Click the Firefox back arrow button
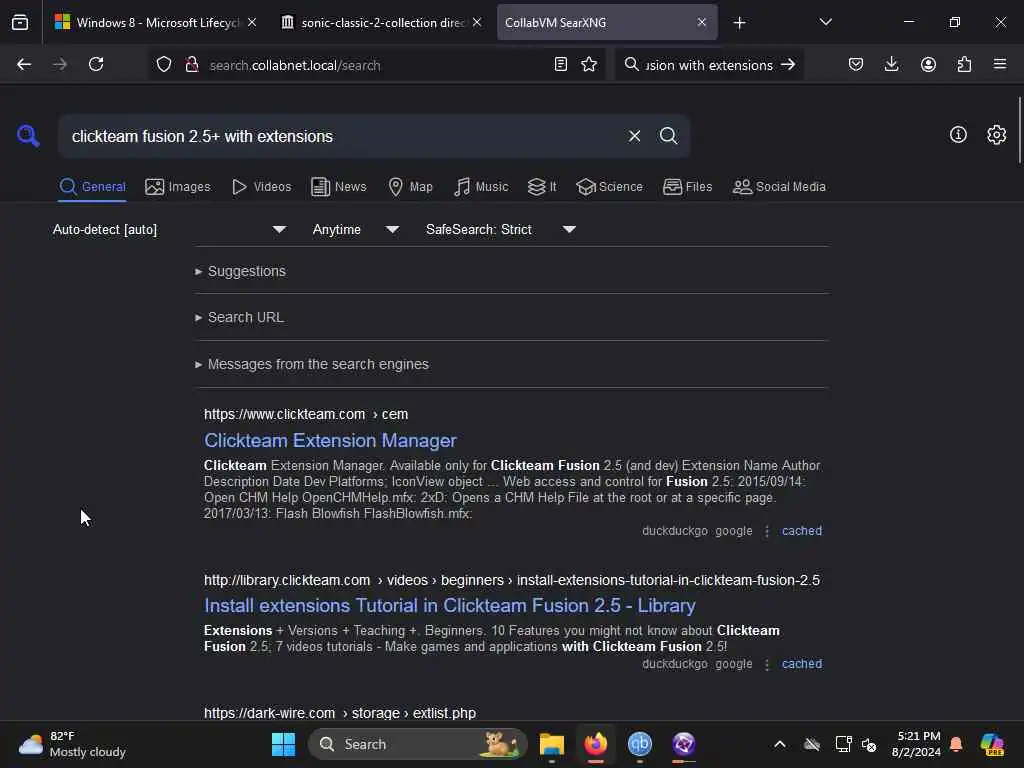 pyautogui.click(x=24, y=64)
